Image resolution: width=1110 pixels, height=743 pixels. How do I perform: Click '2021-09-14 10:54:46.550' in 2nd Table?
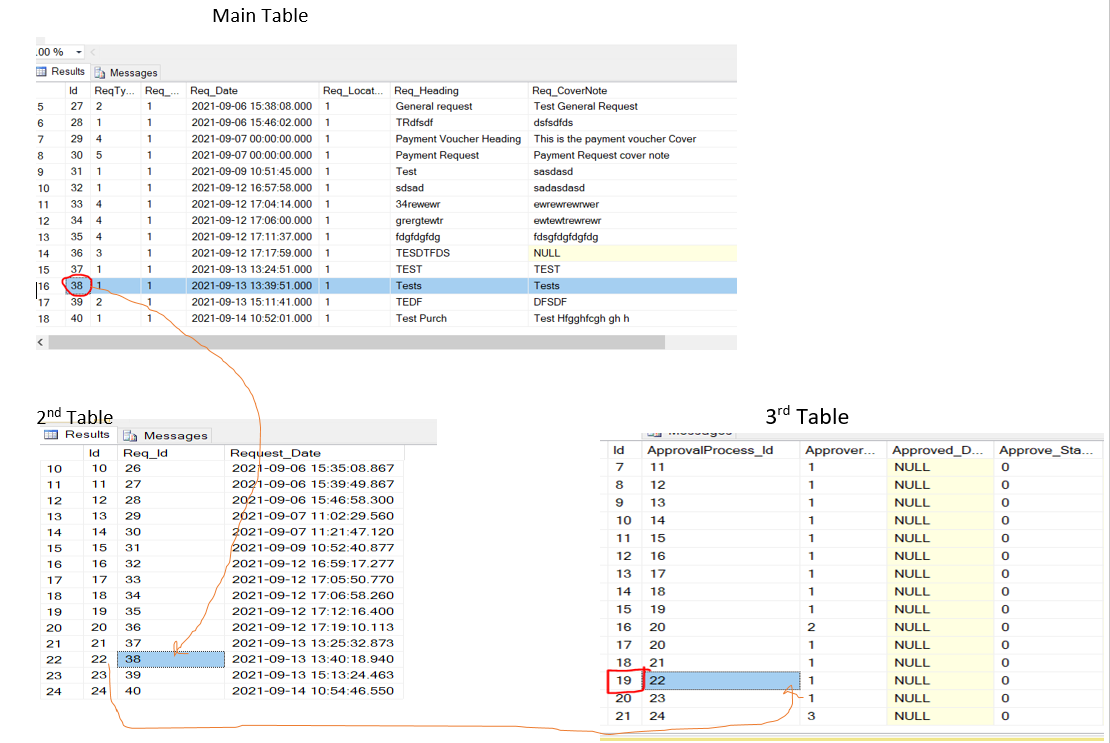pos(314,691)
